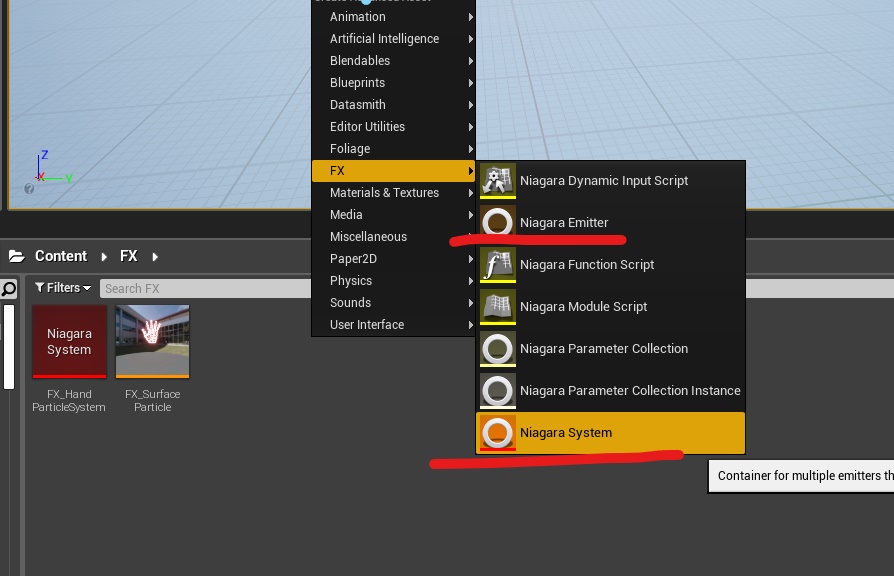Image resolution: width=894 pixels, height=576 pixels.
Task: Open the Materials & Textures submenu
Action: click(x=393, y=193)
